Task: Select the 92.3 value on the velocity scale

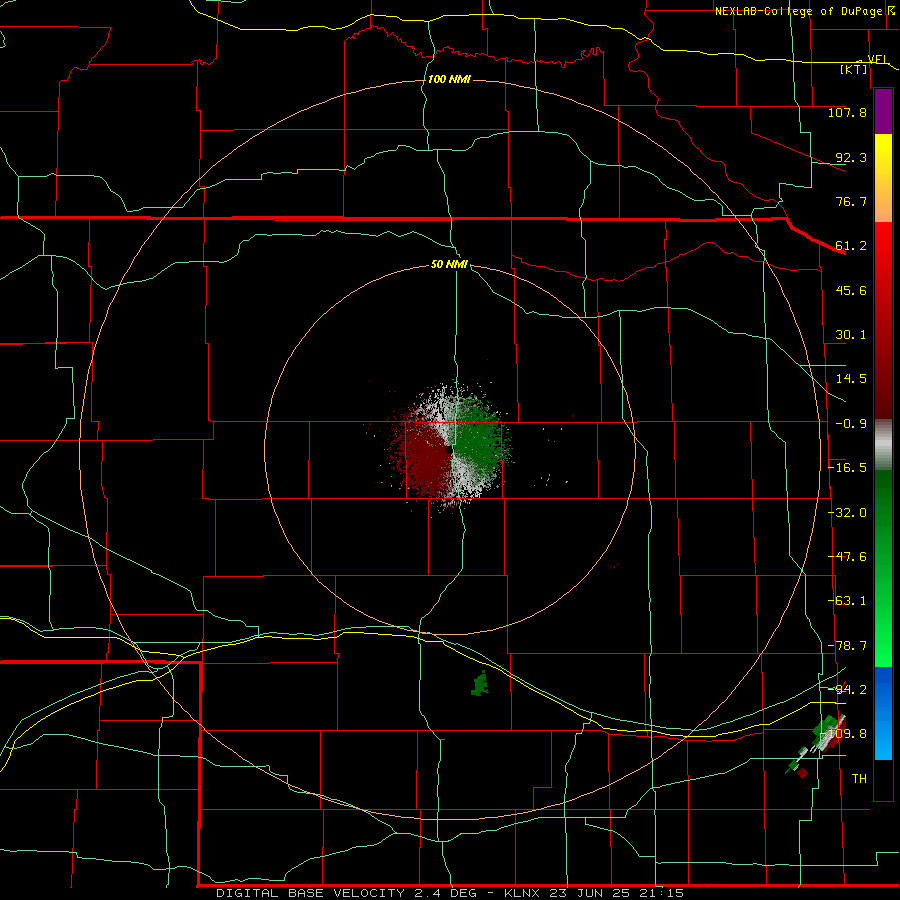Action: point(851,157)
